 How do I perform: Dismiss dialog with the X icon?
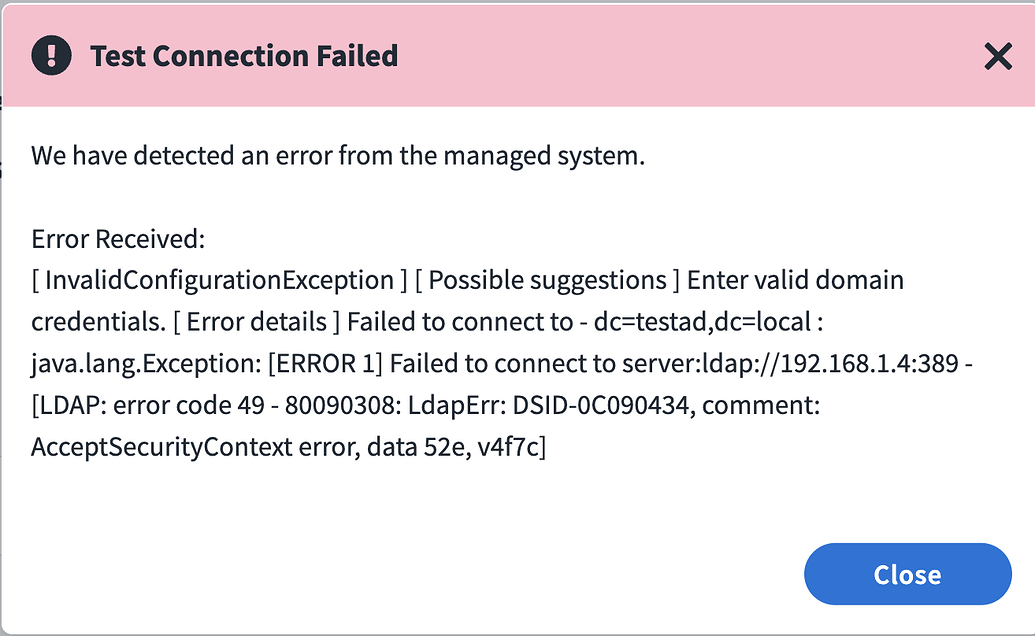(998, 57)
